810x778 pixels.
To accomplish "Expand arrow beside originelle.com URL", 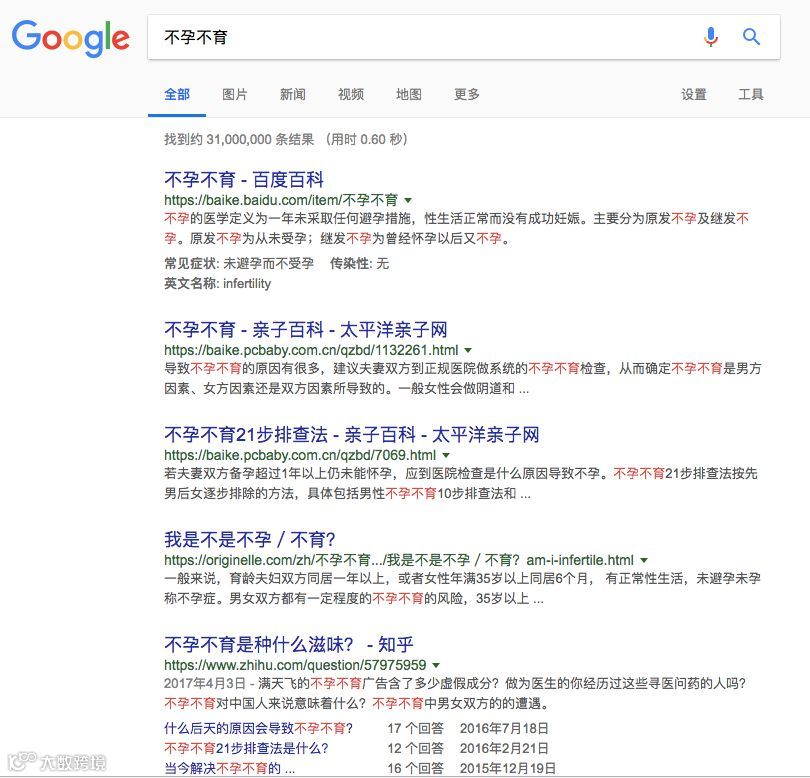I will tap(644, 560).
